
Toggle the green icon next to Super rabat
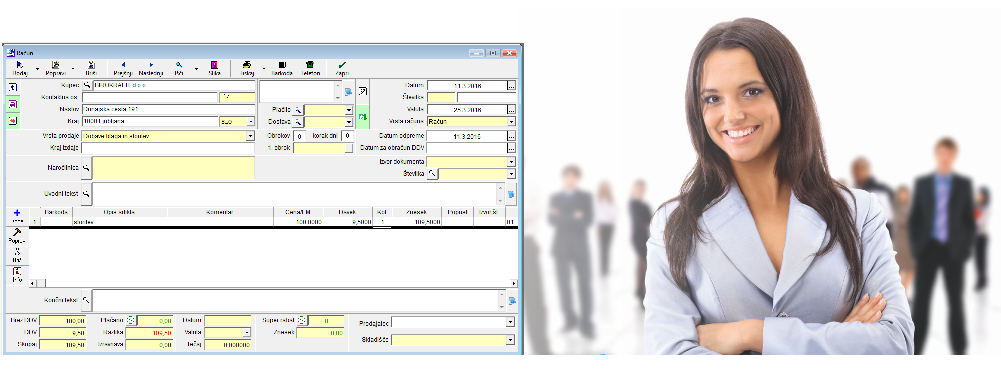pyautogui.click(x=301, y=320)
